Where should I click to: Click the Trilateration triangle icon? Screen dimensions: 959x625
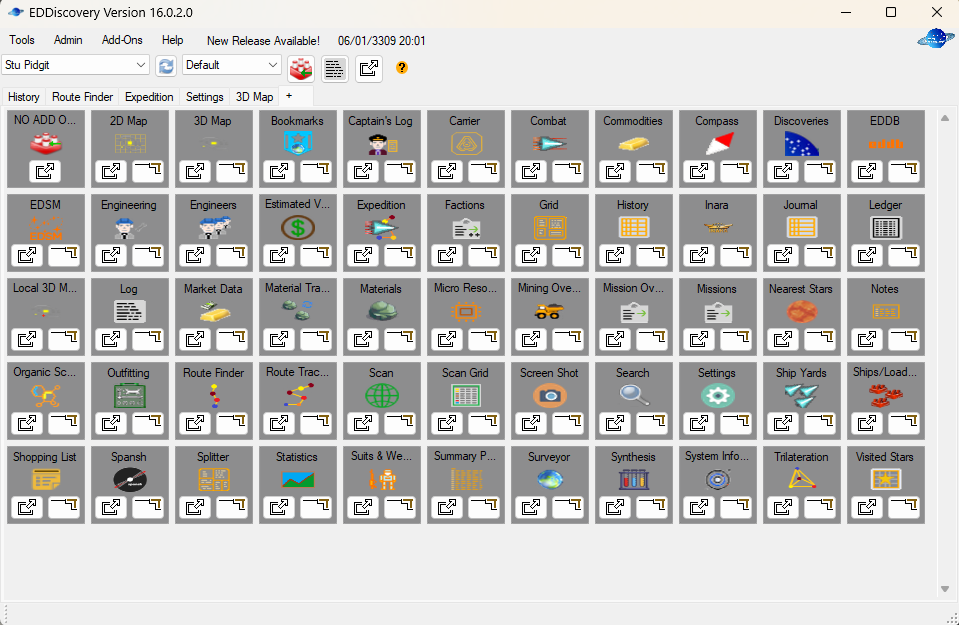tap(802, 479)
